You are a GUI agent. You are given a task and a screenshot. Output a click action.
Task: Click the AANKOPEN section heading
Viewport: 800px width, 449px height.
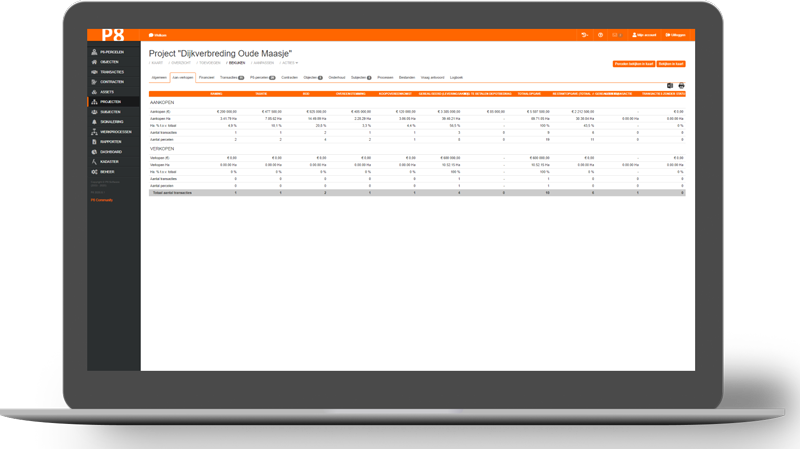tap(162, 103)
